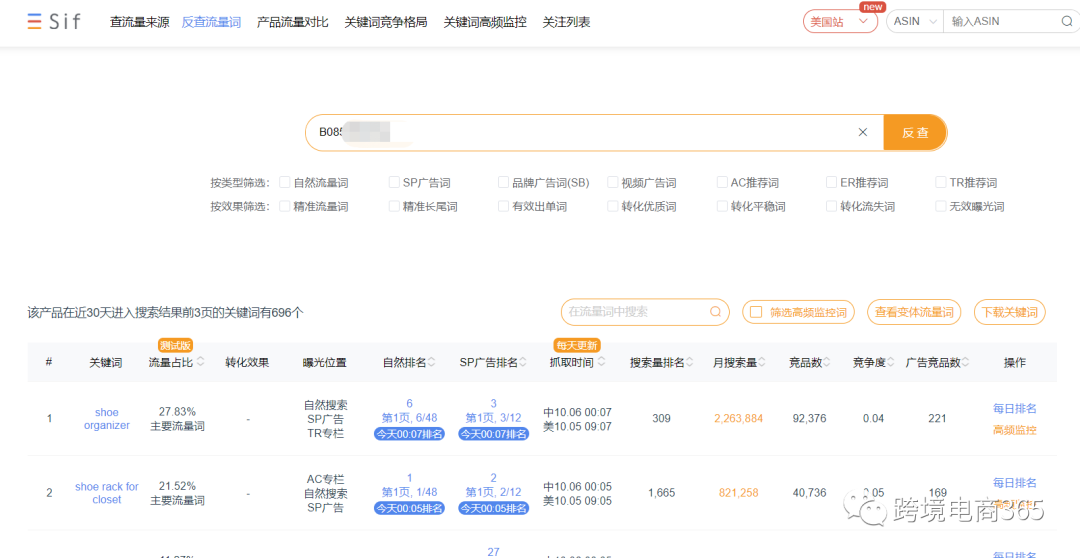The image size is (1080, 558).
Task: Check the SP广告词 filter
Action: pyautogui.click(x=394, y=183)
